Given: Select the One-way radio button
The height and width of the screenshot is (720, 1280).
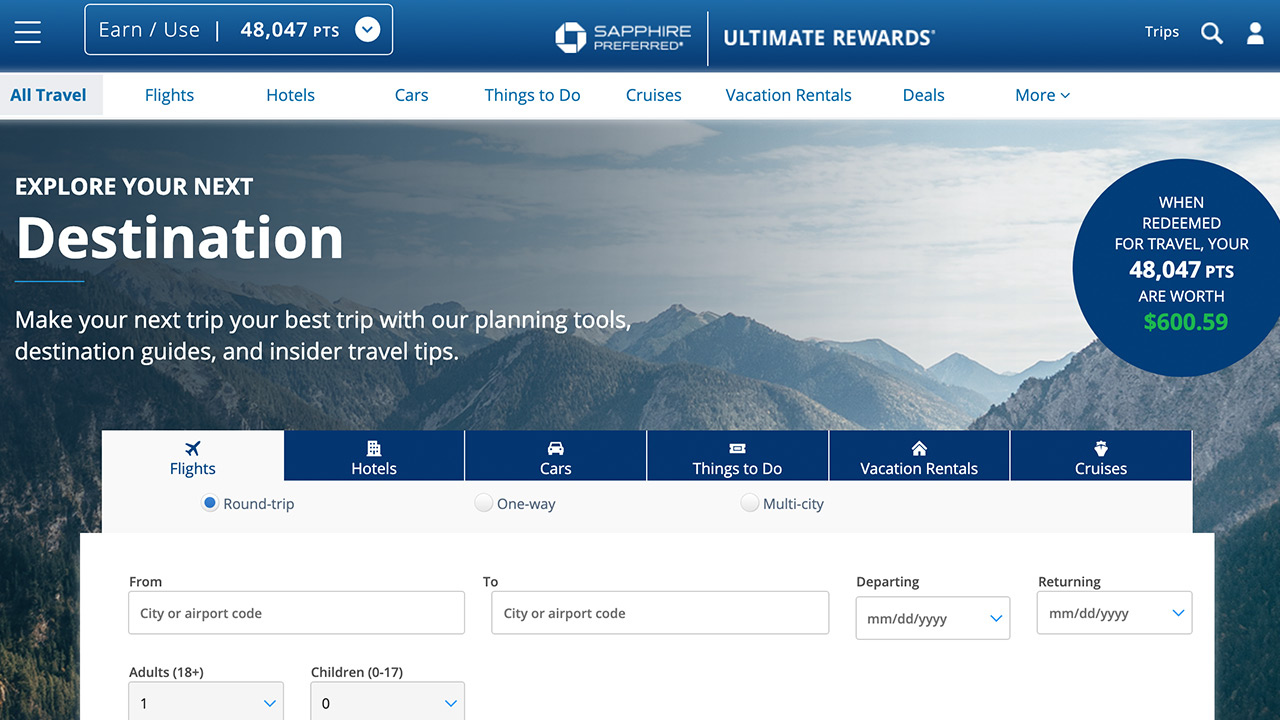Looking at the screenshot, I should (483, 503).
